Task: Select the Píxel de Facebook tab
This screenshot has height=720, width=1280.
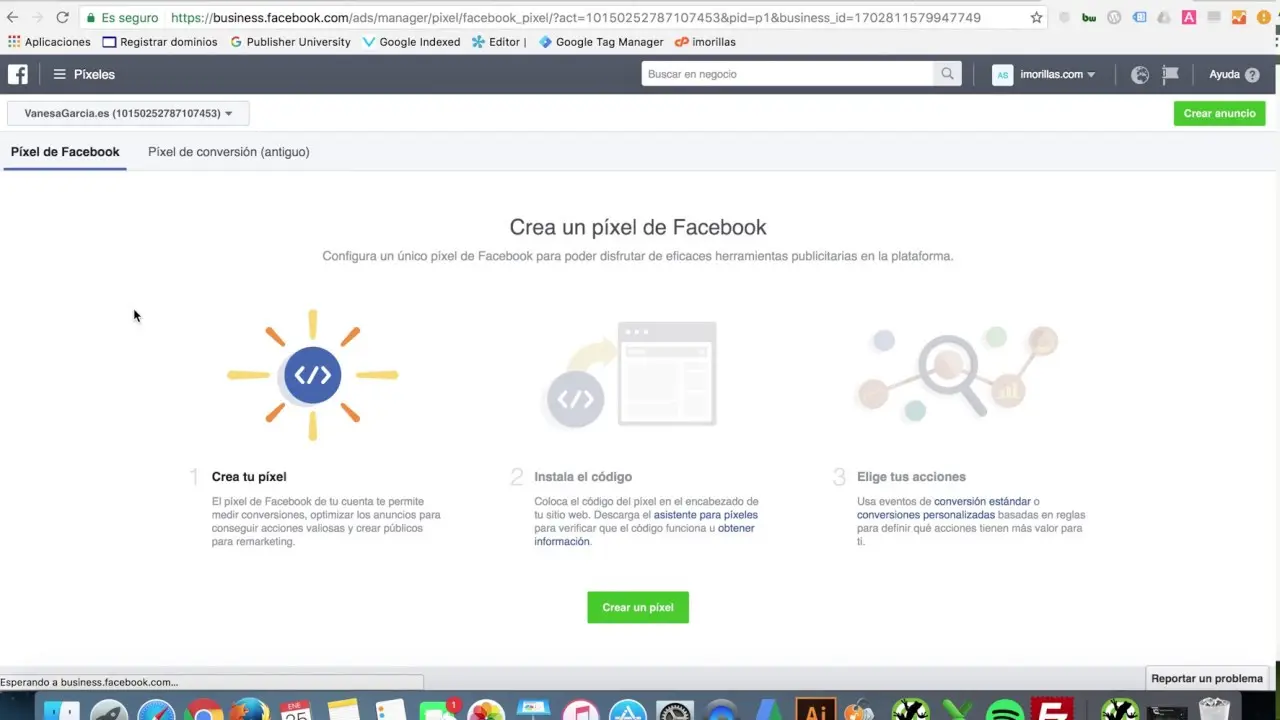Action: [65, 152]
